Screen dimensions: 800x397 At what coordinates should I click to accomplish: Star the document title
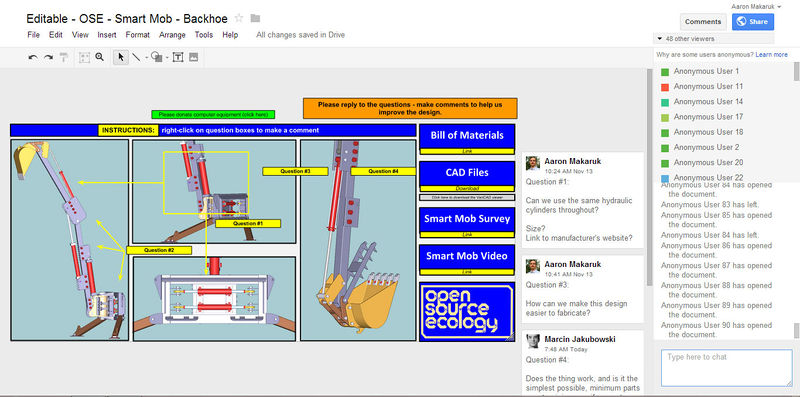click(239, 19)
